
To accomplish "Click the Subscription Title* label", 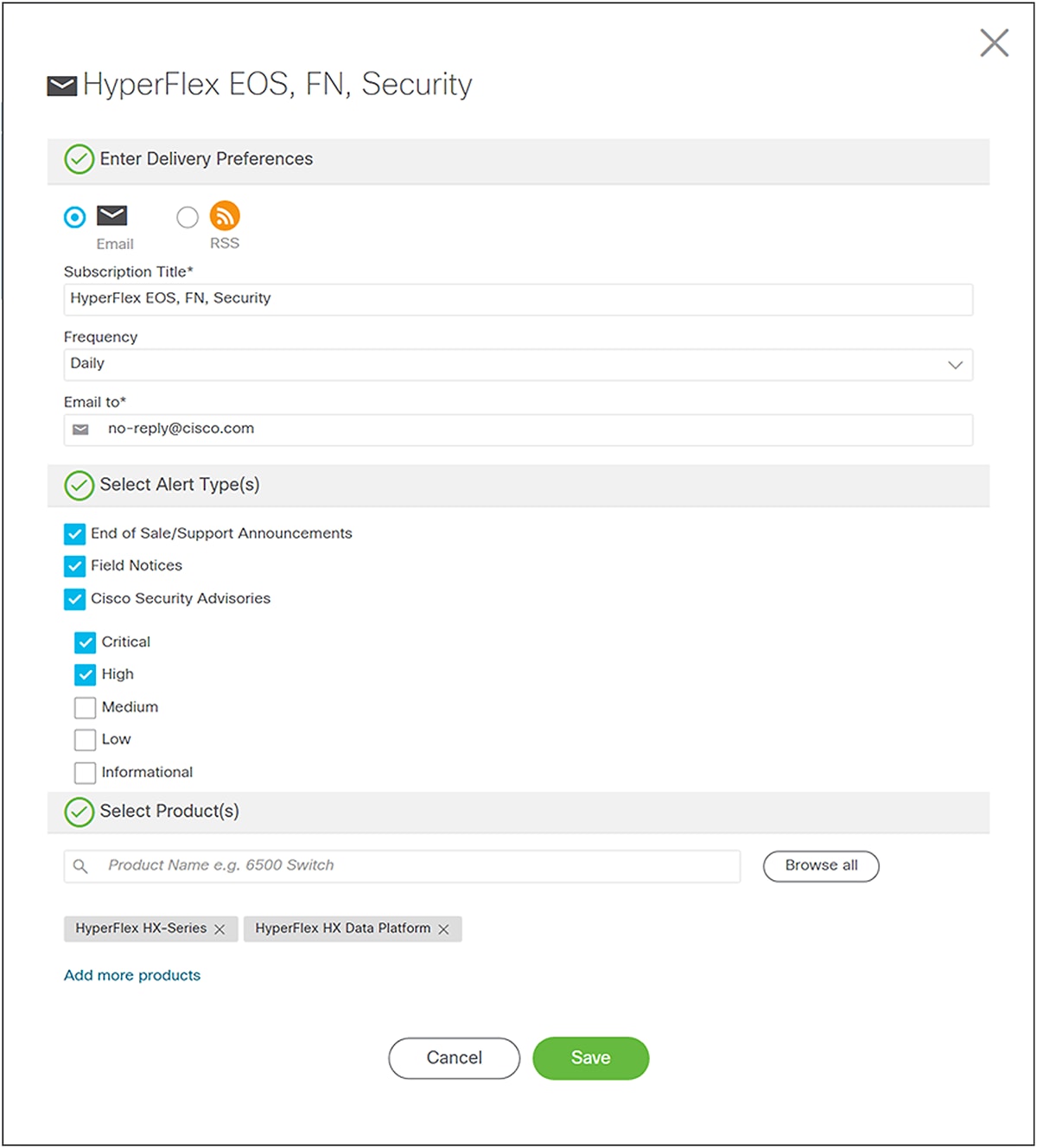I will pyautogui.click(x=129, y=271).
